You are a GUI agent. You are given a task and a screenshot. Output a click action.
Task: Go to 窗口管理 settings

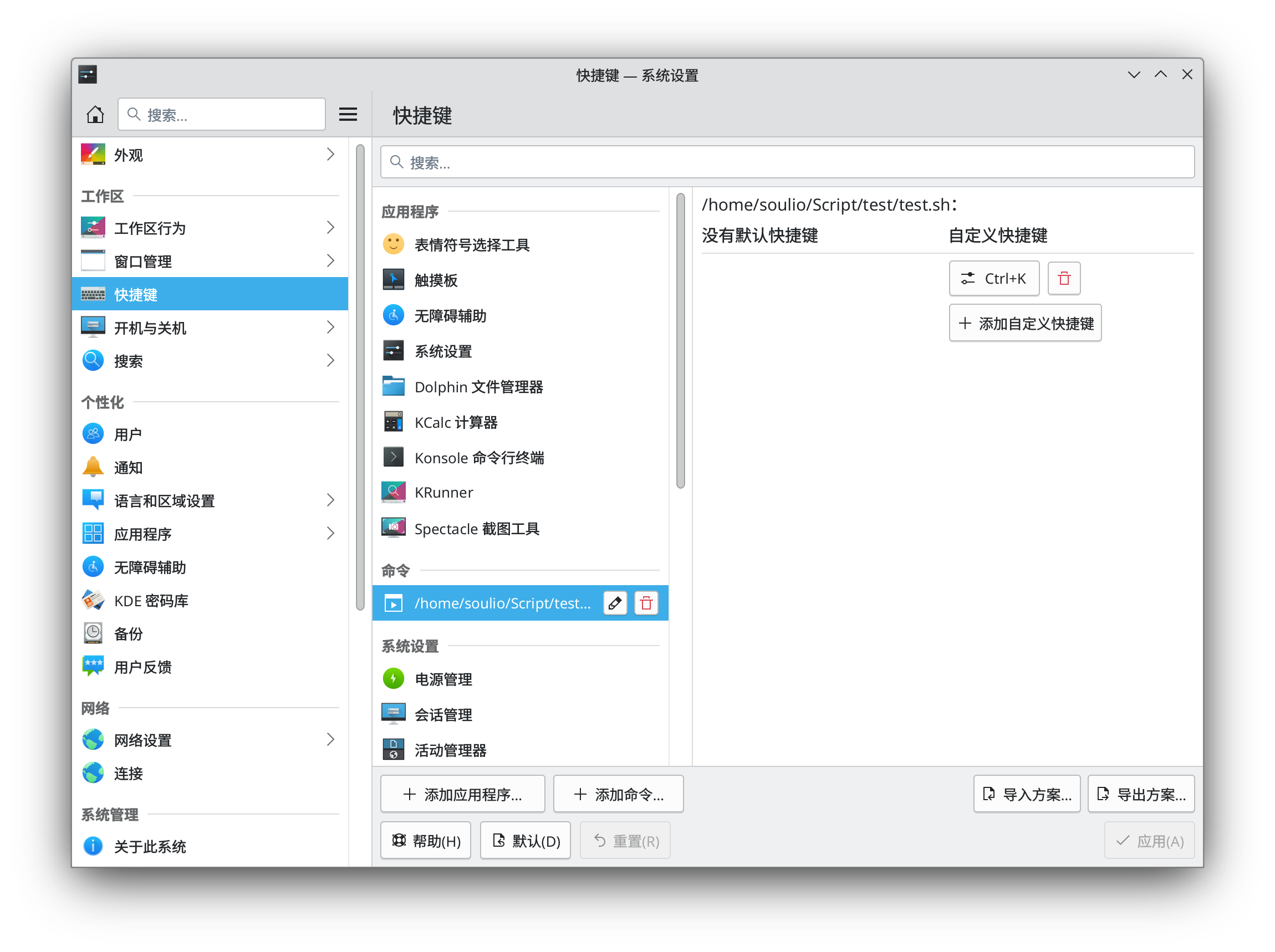pos(143,261)
